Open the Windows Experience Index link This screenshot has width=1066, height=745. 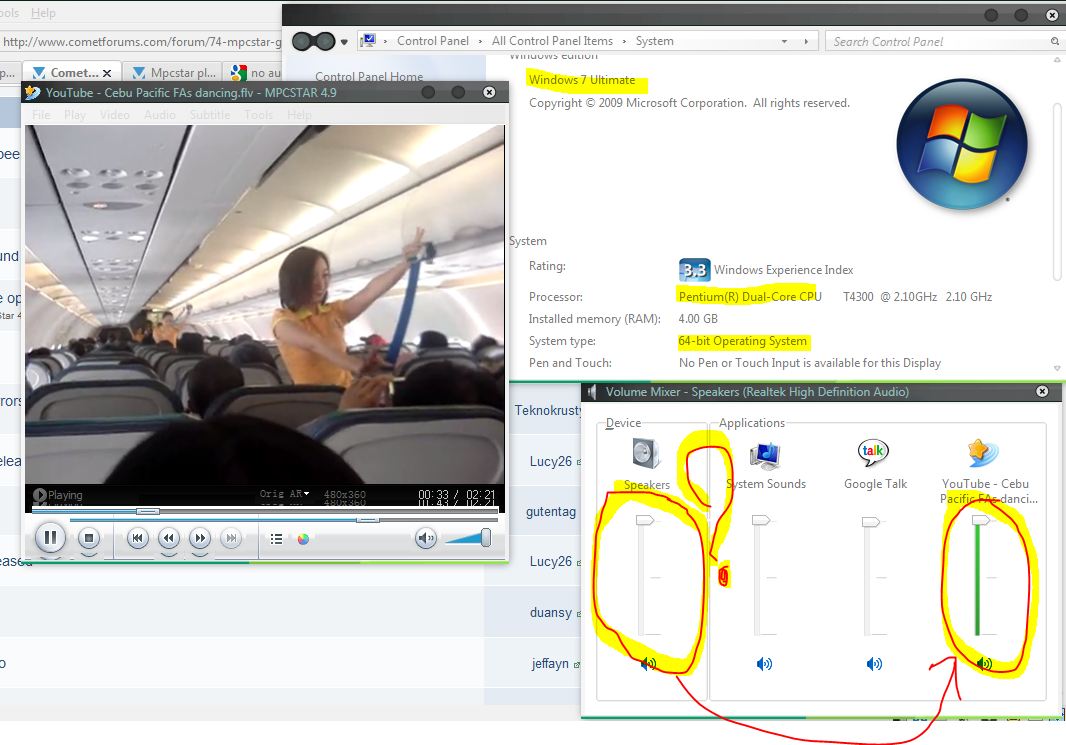(783, 270)
